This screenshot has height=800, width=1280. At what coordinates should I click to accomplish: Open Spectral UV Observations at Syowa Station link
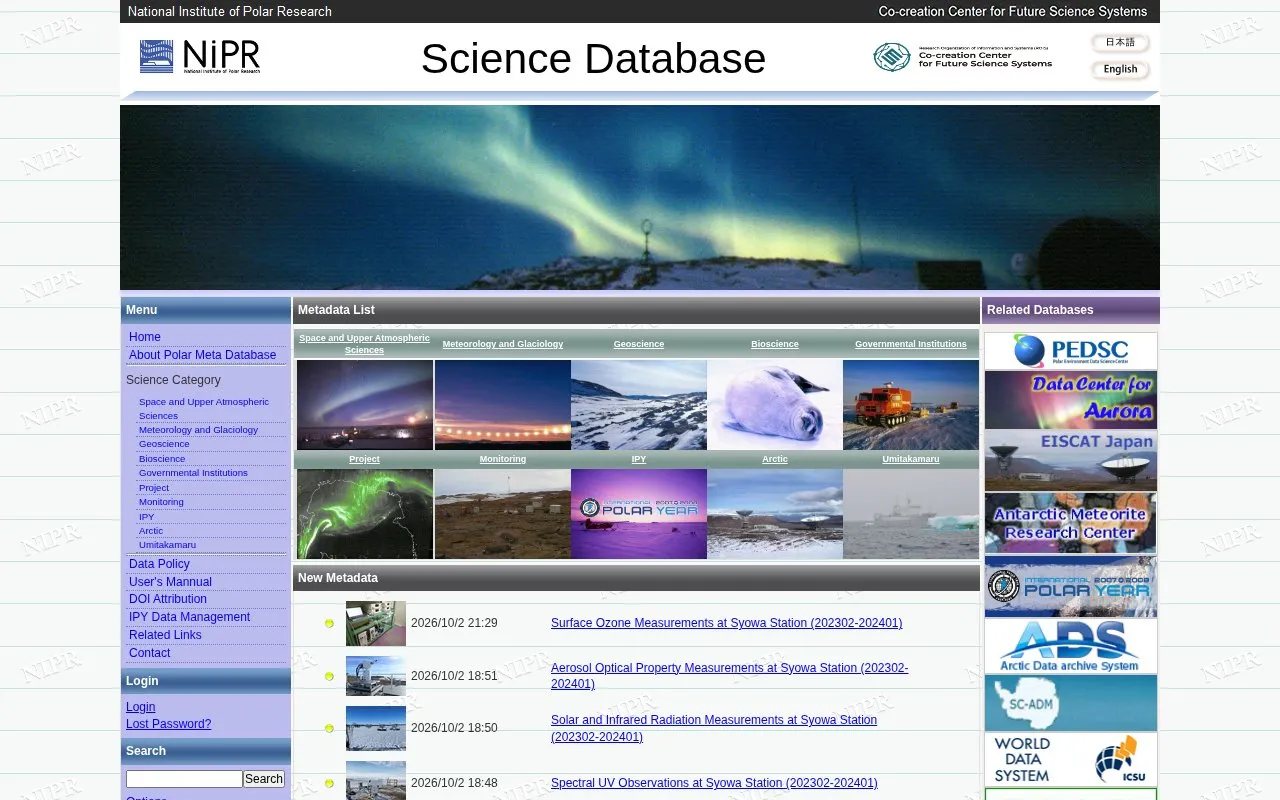point(714,783)
